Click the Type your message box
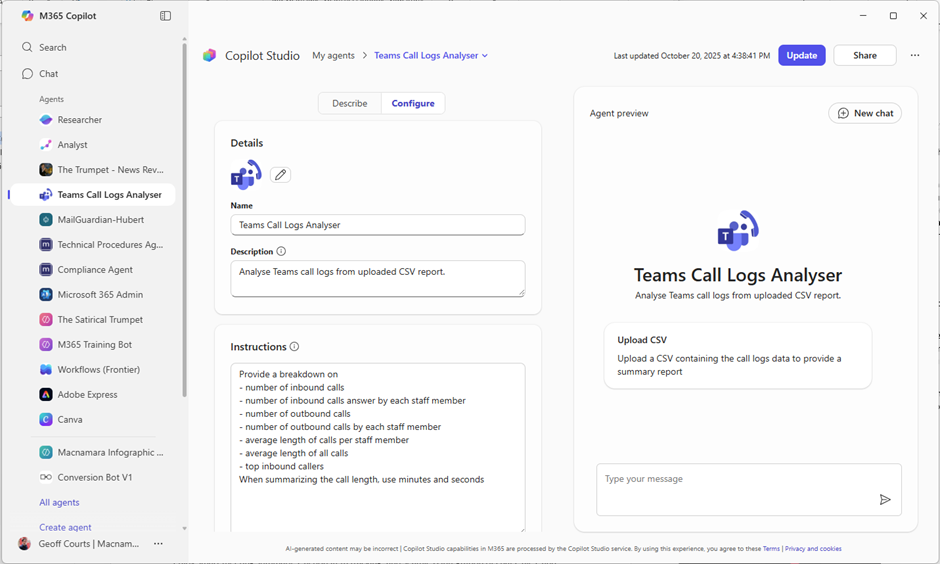The height and width of the screenshot is (564, 940). (x=749, y=489)
